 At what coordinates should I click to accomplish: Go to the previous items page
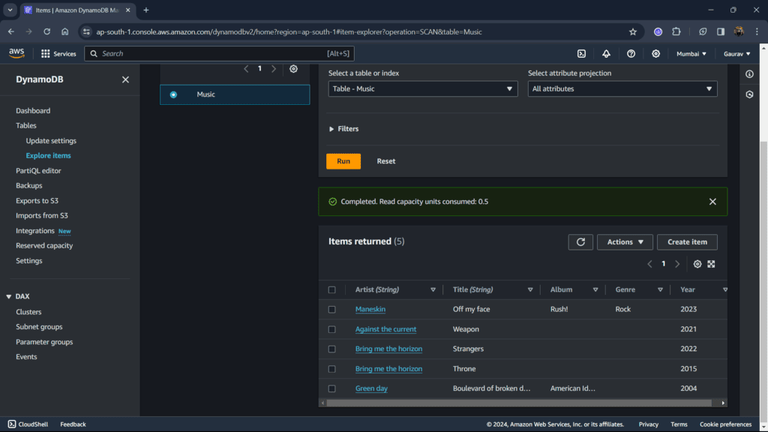coord(650,264)
